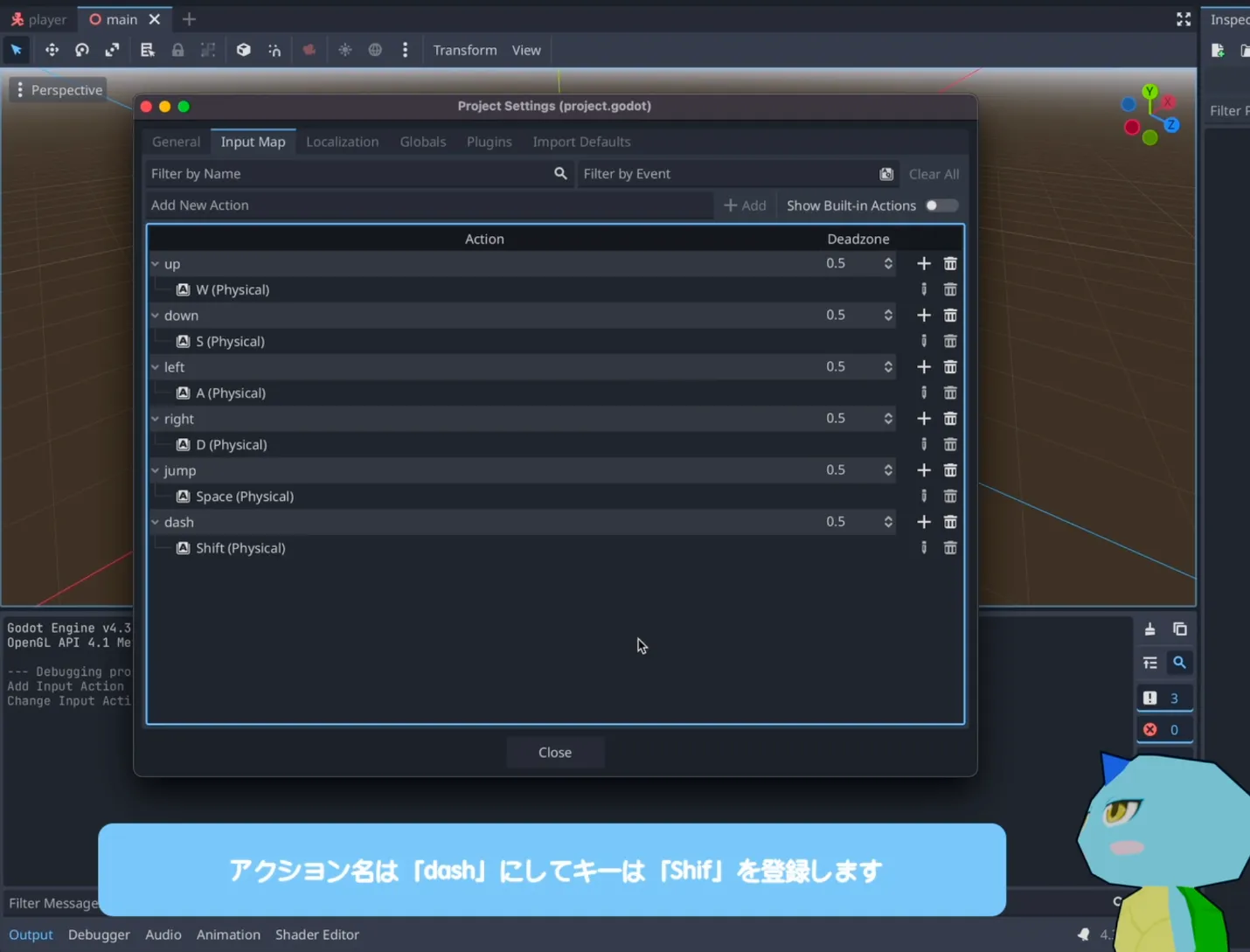Adjust the left action deadzone stepper
Viewport: 1250px width, 952px height.
point(888,367)
